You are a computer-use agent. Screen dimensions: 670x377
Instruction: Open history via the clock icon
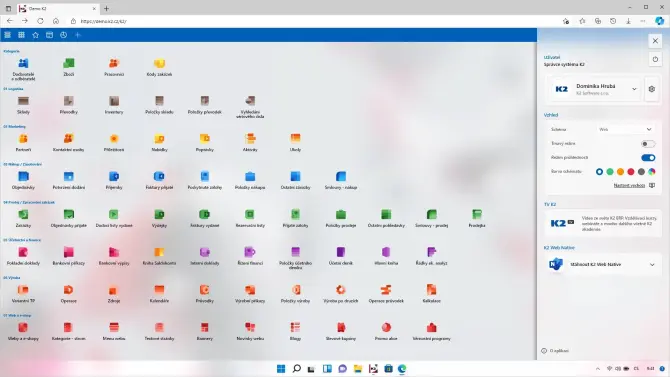63,35
